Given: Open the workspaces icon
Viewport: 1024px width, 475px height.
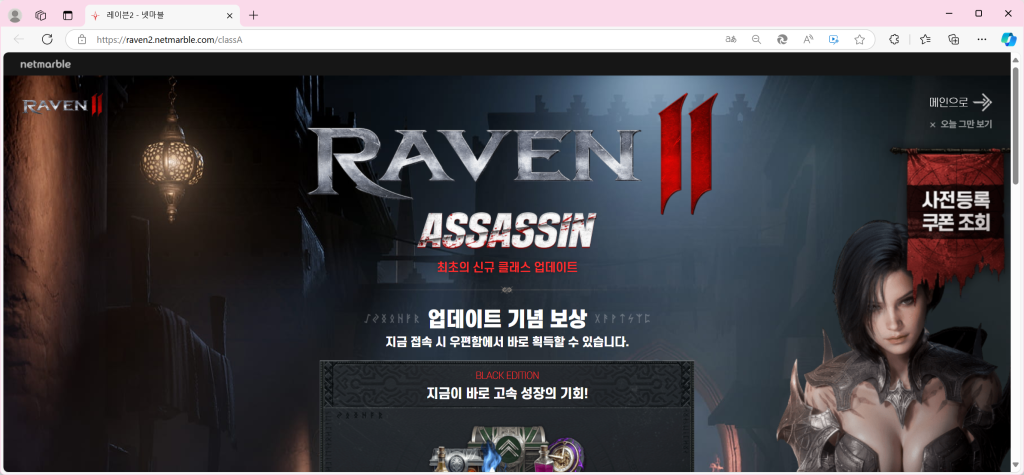Looking at the screenshot, I should pyautogui.click(x=40, y=15).
